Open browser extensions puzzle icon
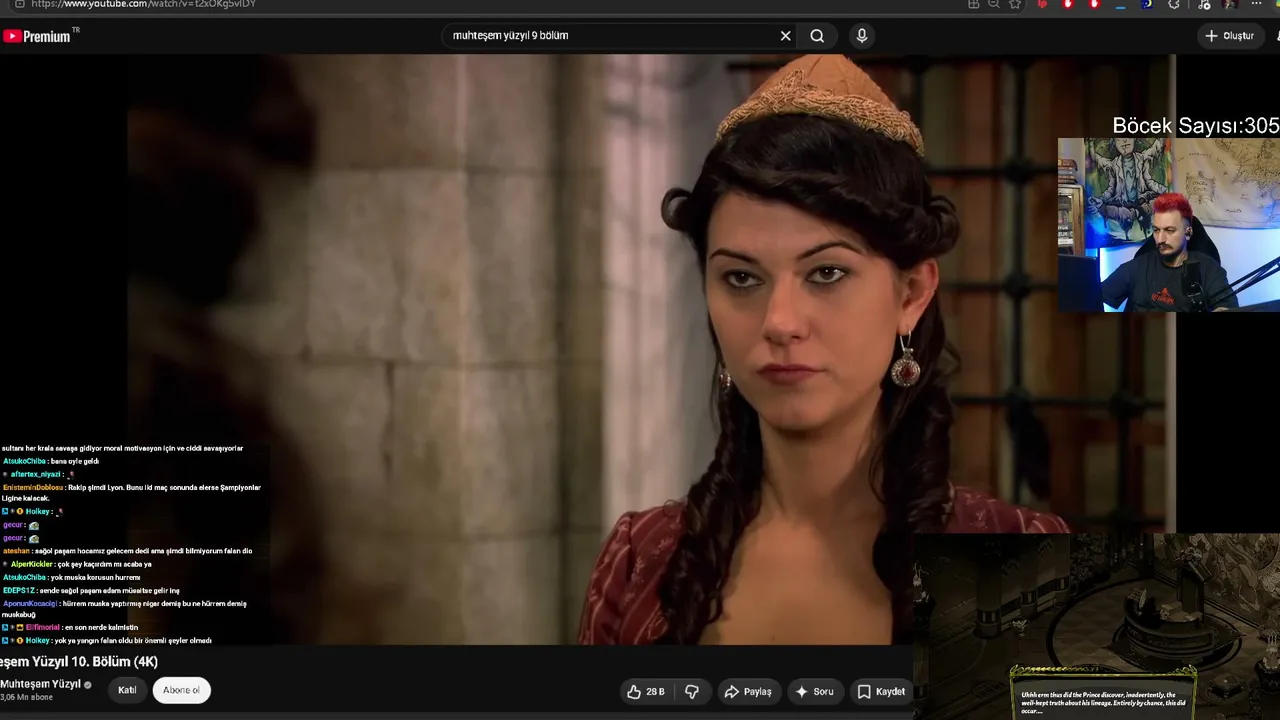1280x720 pixels. click(x=1173, y=4)
